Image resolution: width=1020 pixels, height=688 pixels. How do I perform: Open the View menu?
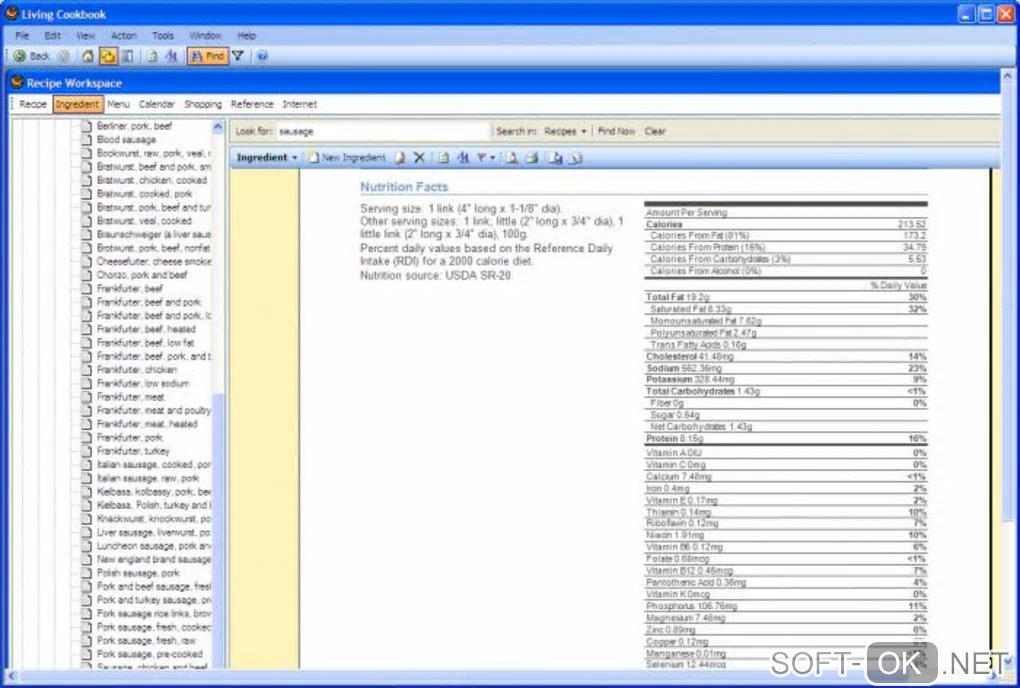pyautogui.click(x=85, y=36)
